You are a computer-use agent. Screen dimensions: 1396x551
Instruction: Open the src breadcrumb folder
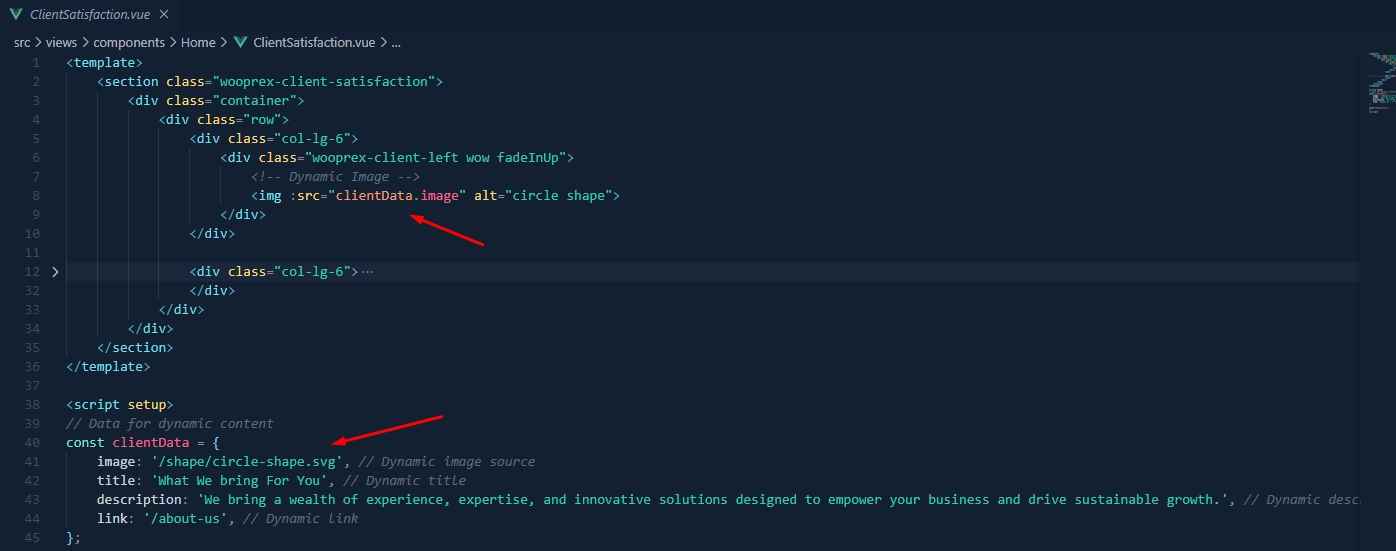tap(22, 42)
